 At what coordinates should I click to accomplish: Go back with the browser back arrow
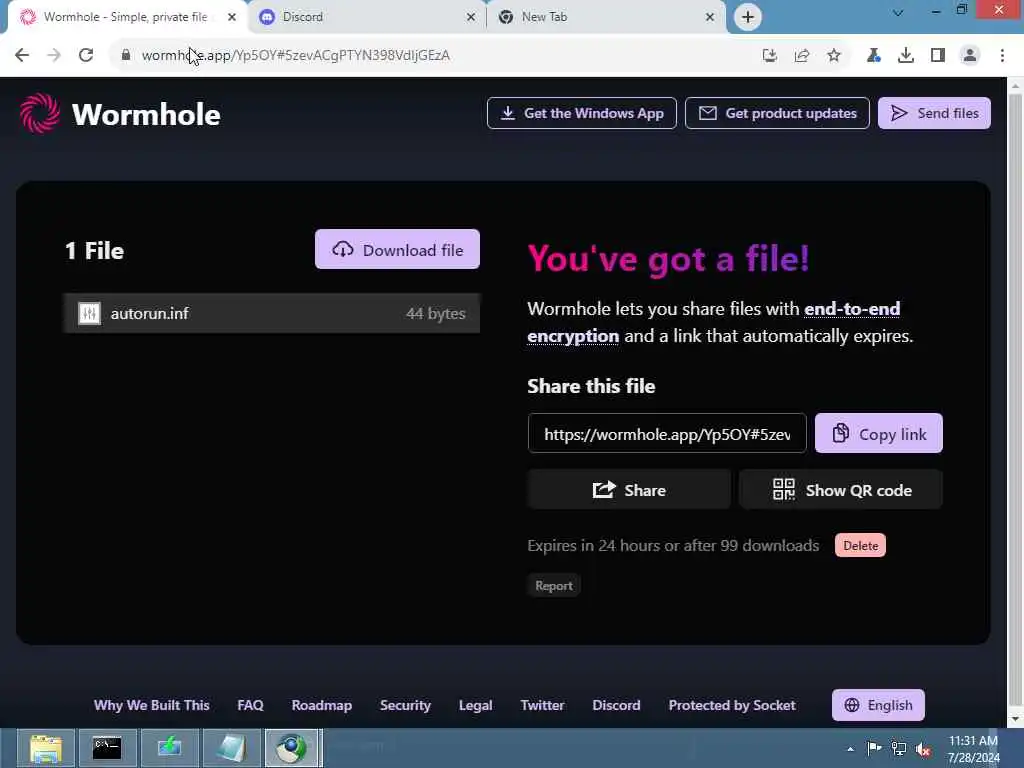click(22, 55)
